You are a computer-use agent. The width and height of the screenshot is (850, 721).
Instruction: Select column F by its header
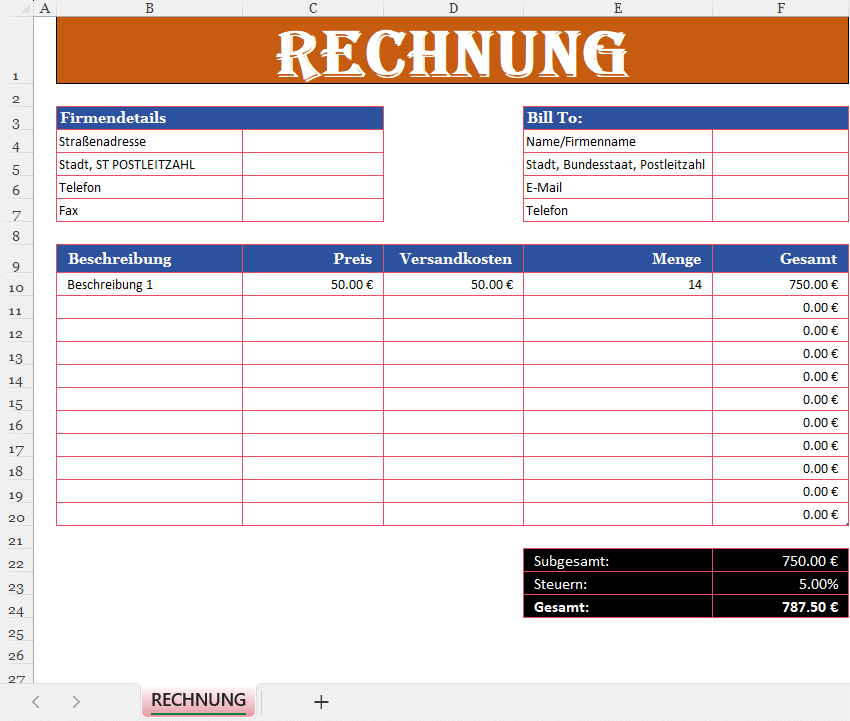tap(780, 8)
